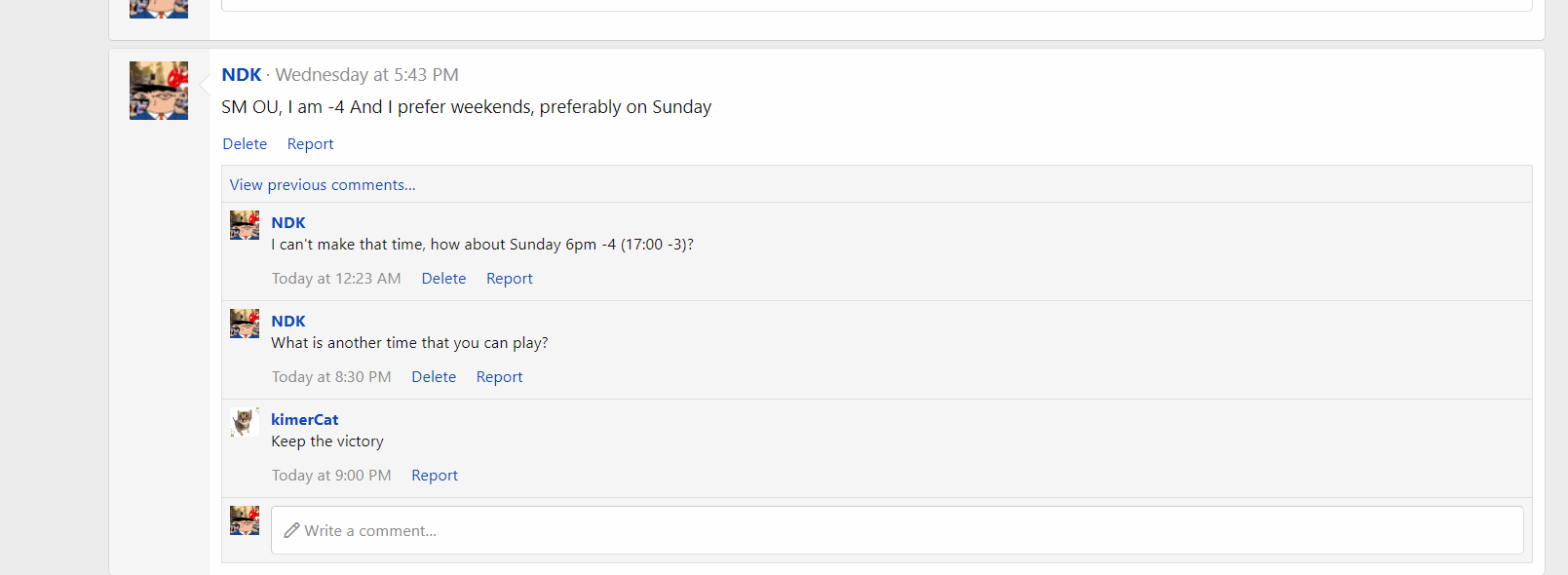
Task: Open the "Wednesday at 5:43 PM" post timestamp
Action: click(x=366, y=75)
